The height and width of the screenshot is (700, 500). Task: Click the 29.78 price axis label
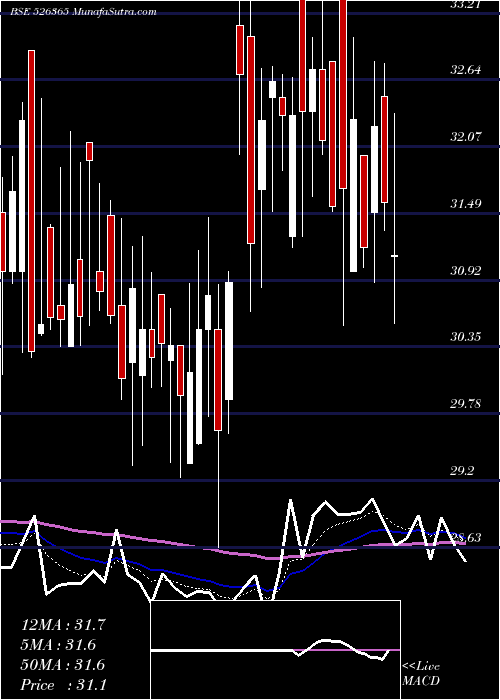pos(466,404)
